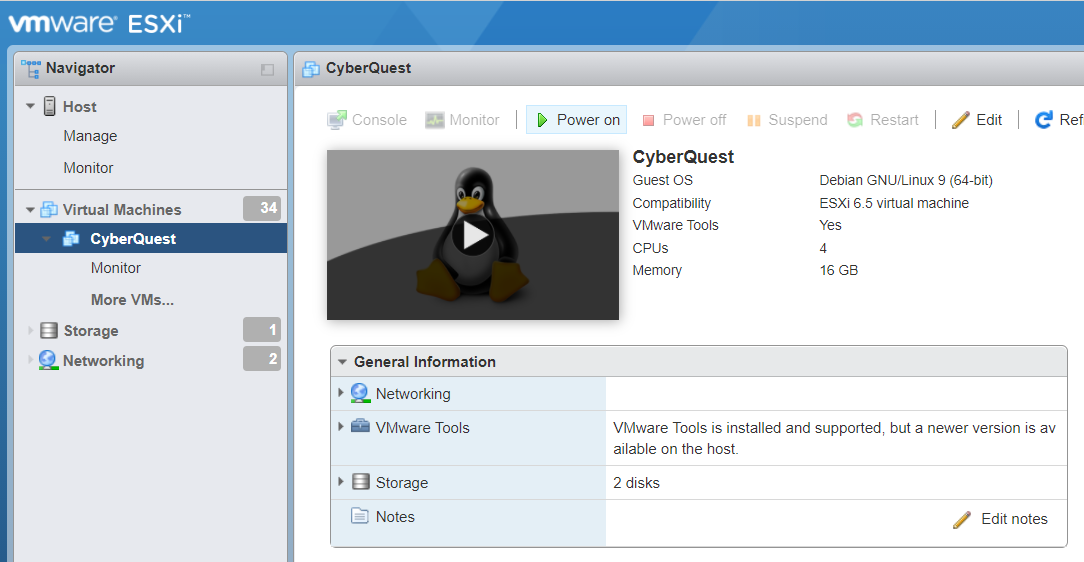Click the CyberQuest heading beside thumbnail
Image resolution: width=1084 pixels, height=562 pixels.
pyautogui.click(x=683, y=157)
